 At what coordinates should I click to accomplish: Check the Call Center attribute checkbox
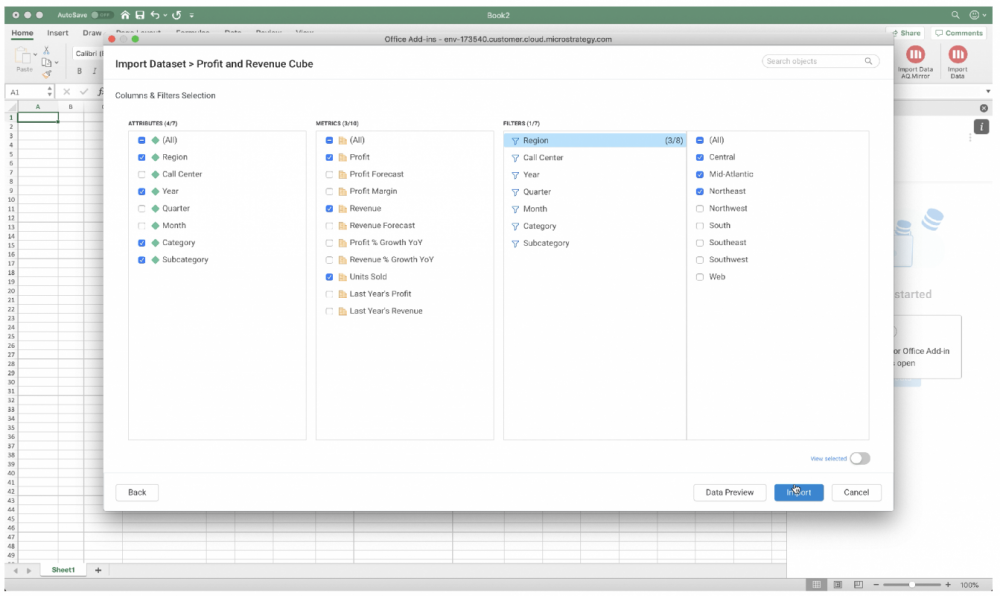click(142, 175)
